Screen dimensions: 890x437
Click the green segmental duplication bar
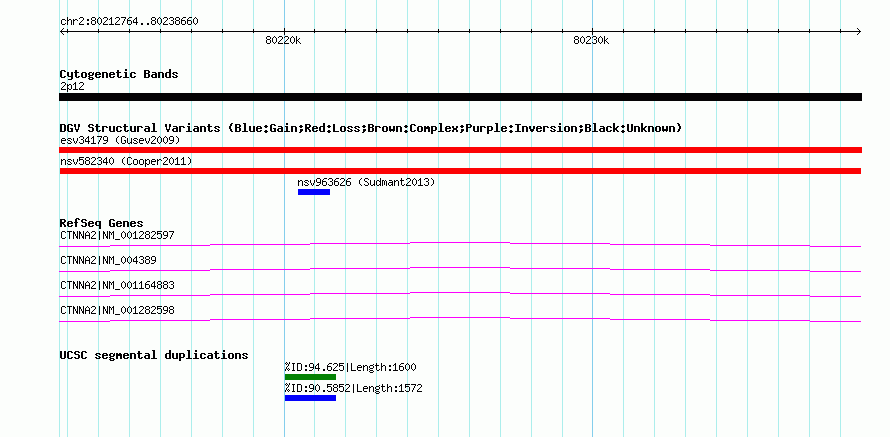click(310, 377)
